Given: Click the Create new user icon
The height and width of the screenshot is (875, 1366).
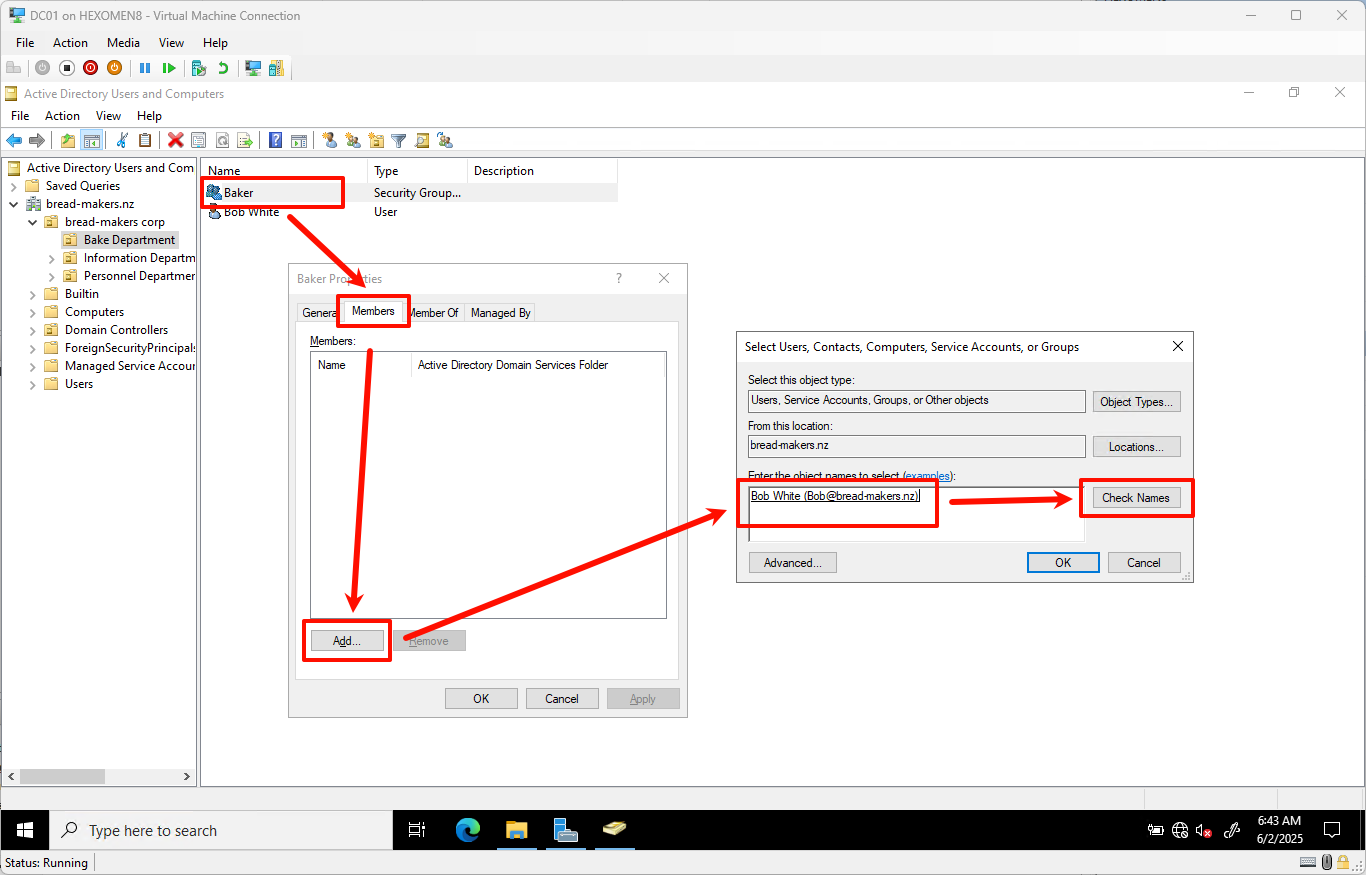Looking at the screenshot, I should 329,140.
